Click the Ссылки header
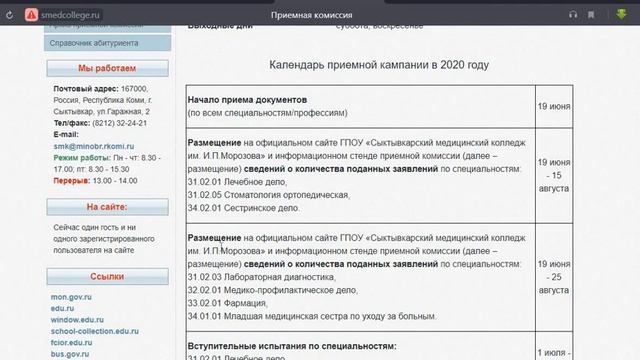Viewport: 640px width, 360px height. pyautogui.click(x=107, y=276)
